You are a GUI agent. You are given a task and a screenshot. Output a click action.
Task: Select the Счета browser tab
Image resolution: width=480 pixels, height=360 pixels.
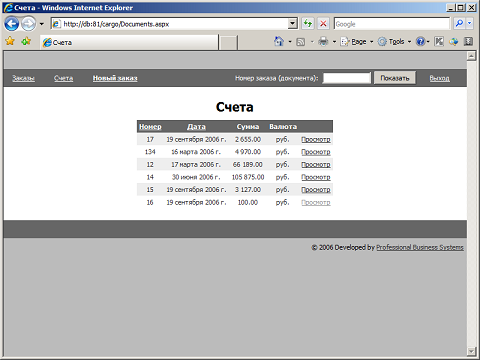click(x=129, y=42)
